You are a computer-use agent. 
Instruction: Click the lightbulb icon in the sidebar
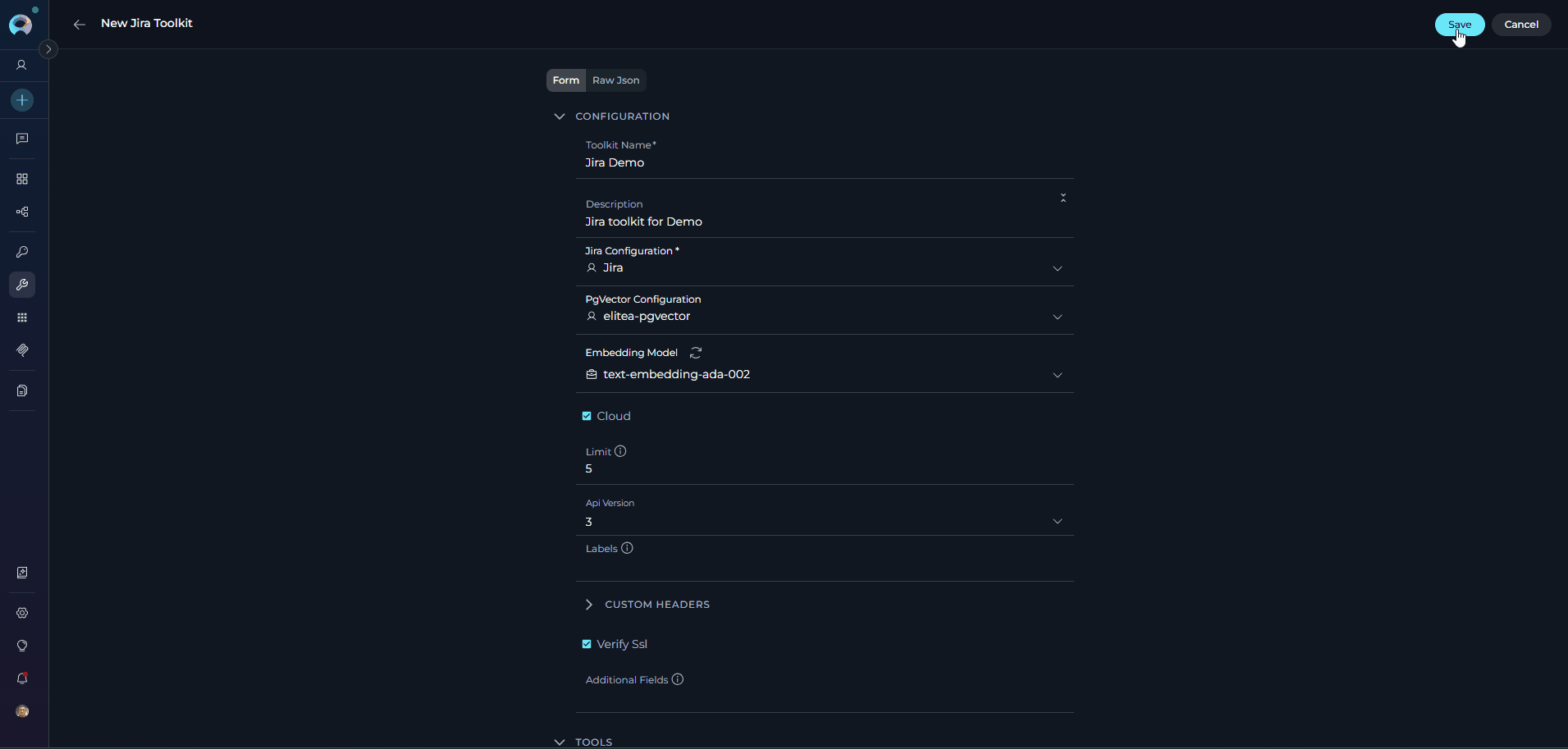pyautogui.click(x=22, y=646)
